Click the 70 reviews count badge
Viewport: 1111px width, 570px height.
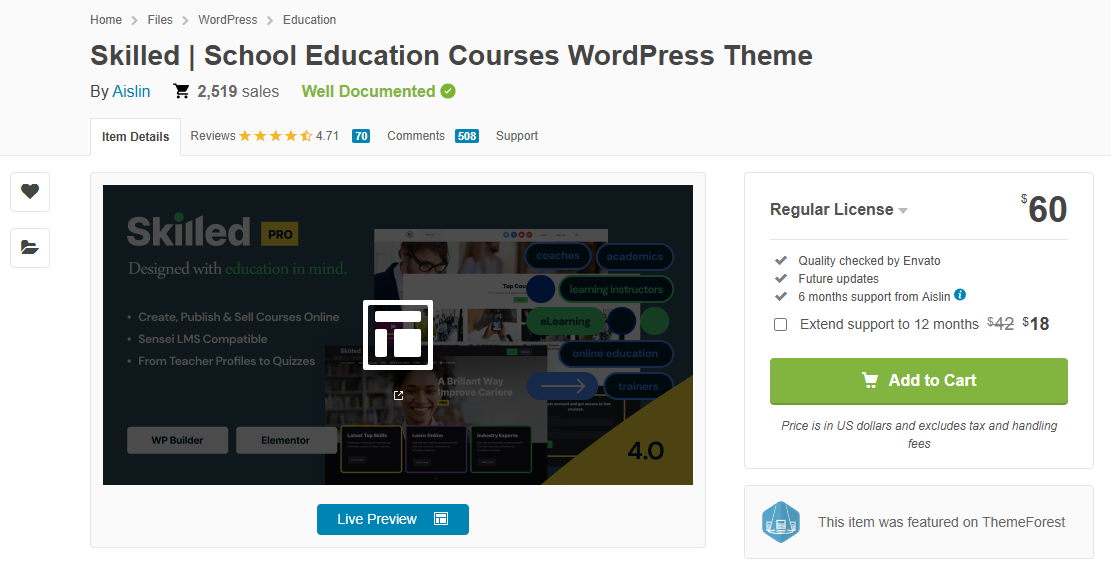point(361,136)
